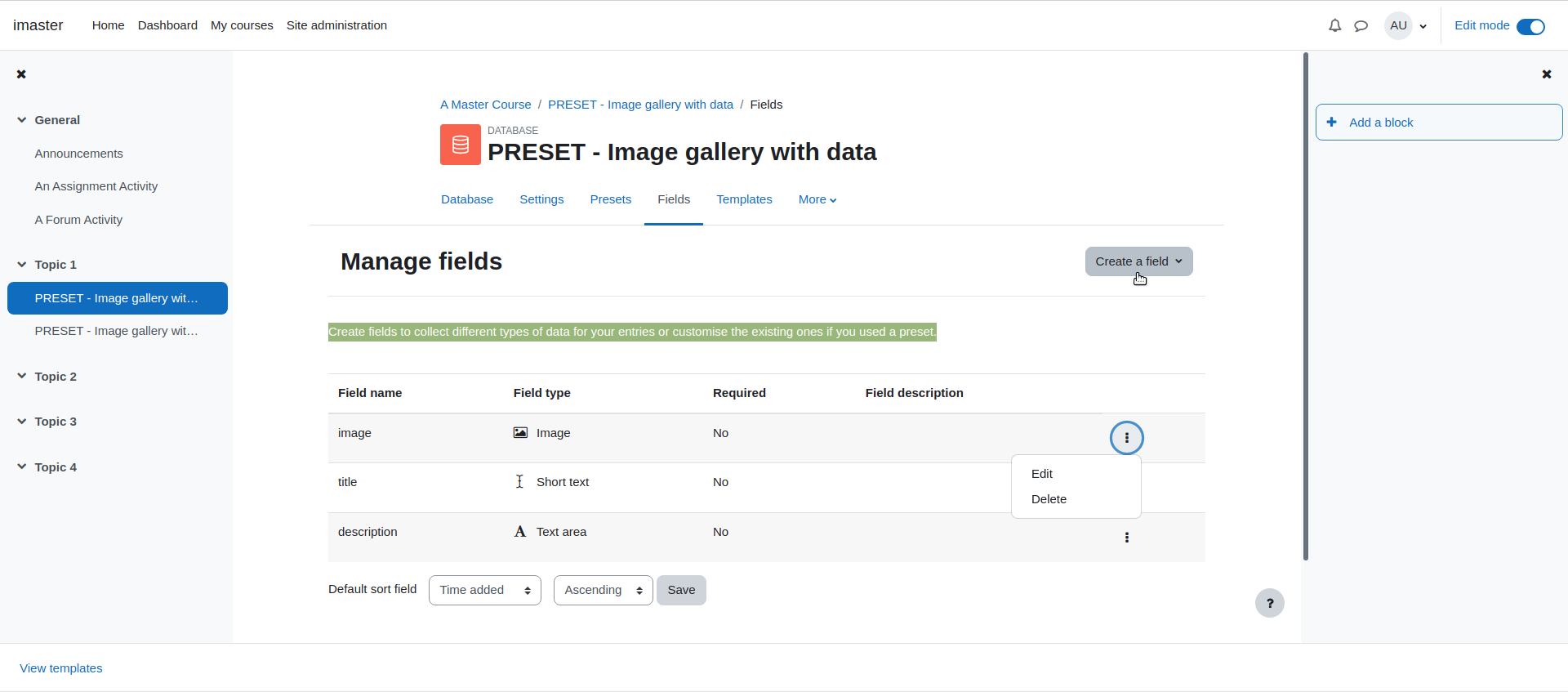
Task: Click the help question mark button
Action: click(x=1270, y=603)
